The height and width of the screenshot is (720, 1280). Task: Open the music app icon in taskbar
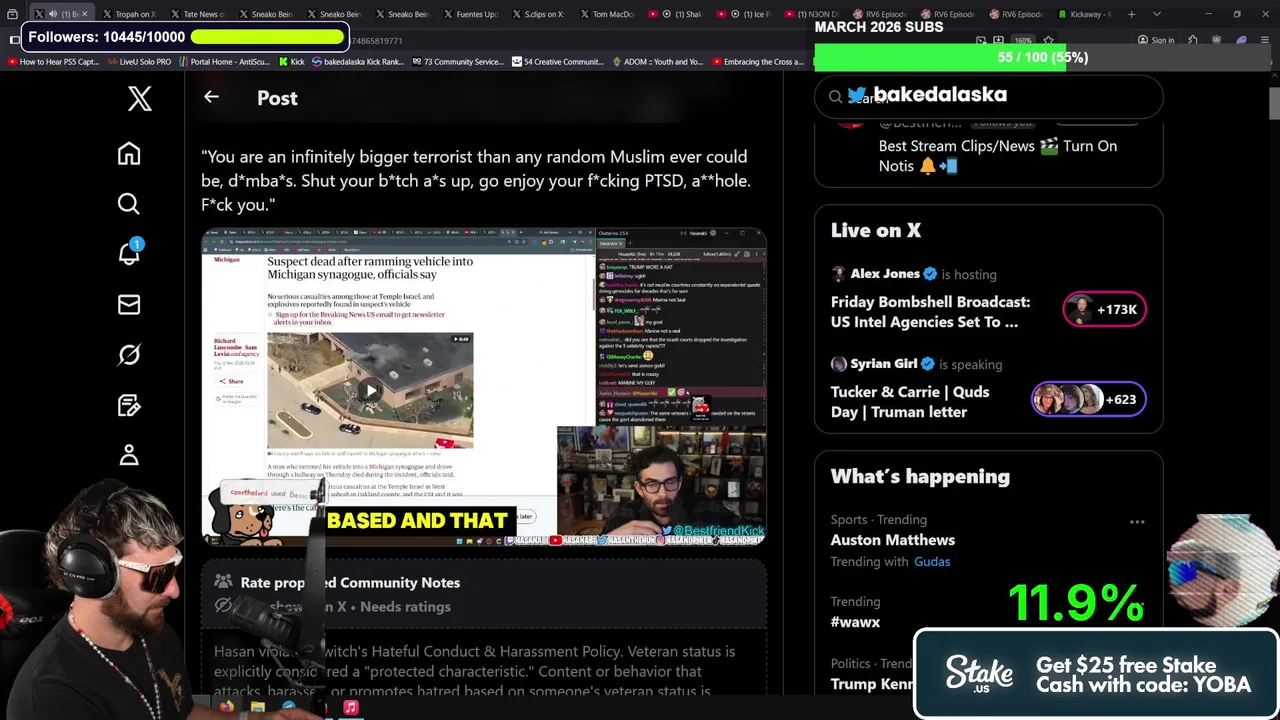[351, 708]
